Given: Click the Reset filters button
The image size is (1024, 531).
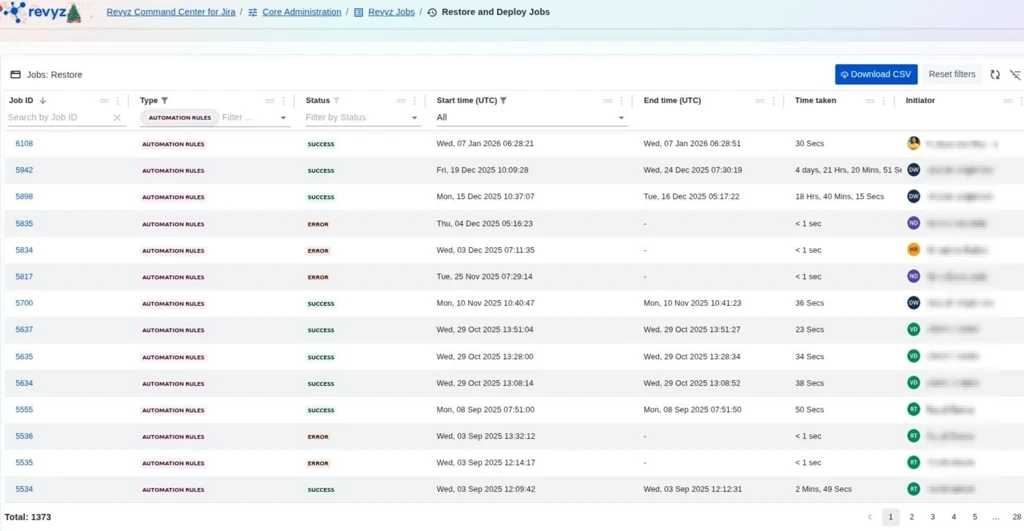Looking at the screenshot, I should 951,75.
